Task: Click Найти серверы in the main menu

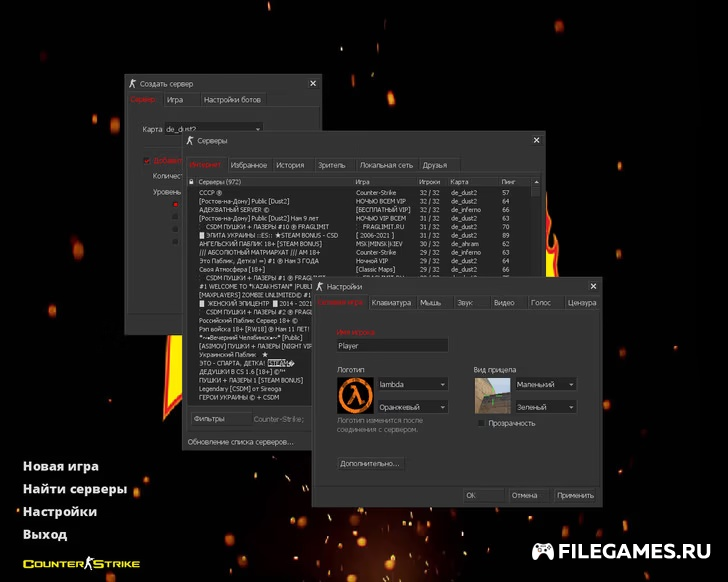Action: (75, 489)
